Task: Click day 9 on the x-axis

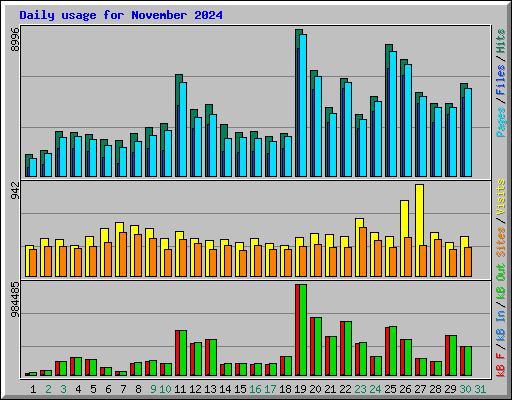Action: point(153,389)
